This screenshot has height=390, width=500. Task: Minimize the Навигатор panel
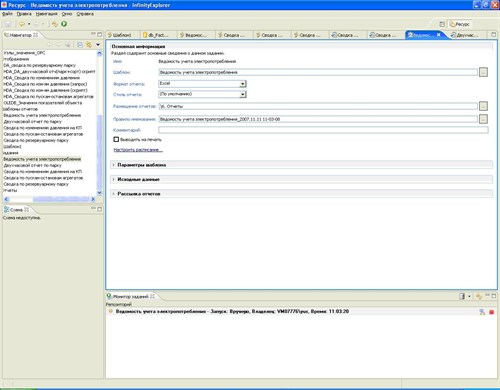click(93, 34)
